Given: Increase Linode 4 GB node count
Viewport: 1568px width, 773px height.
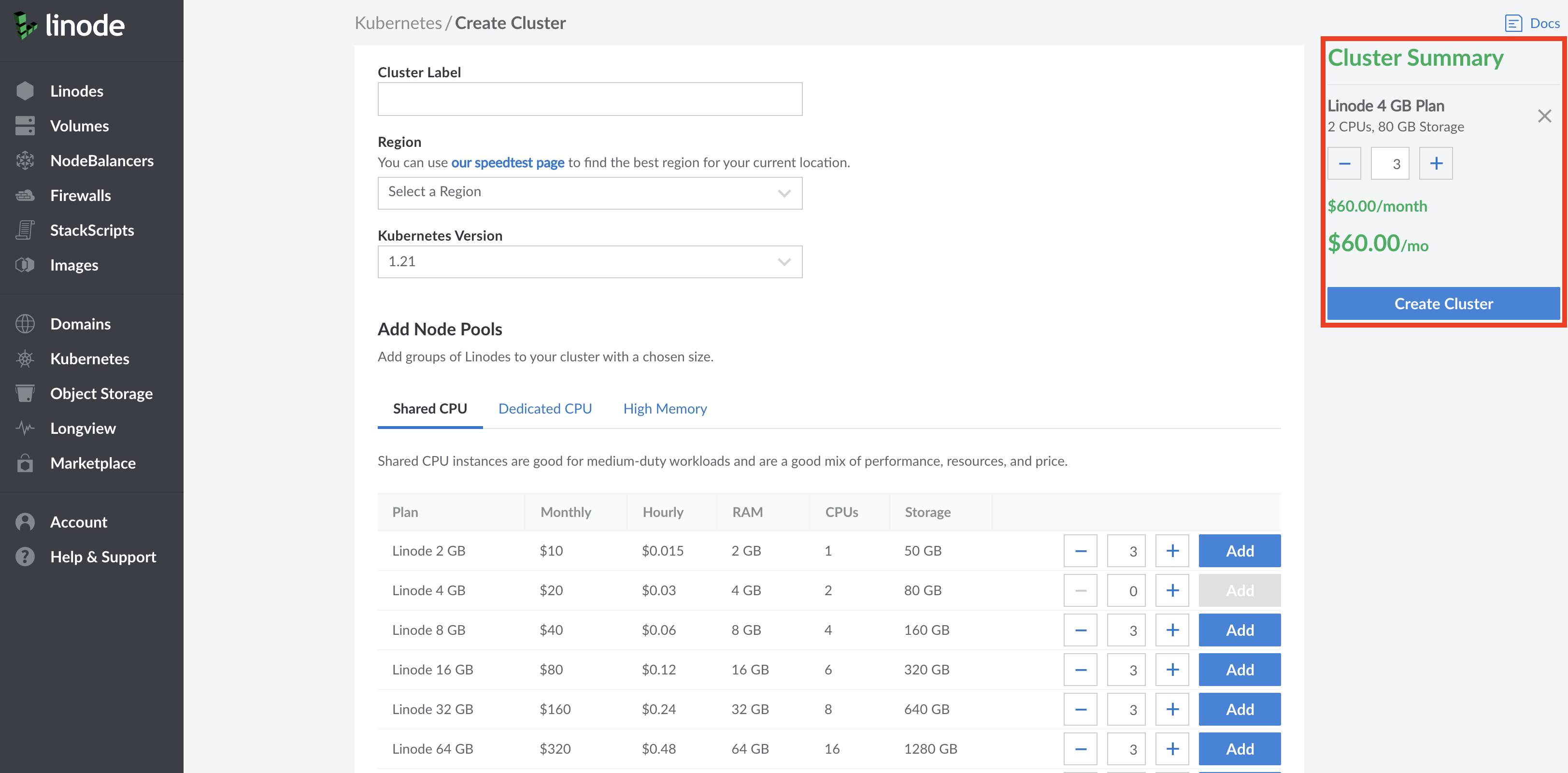Looking at the screenshot, I should (1172, 590).
